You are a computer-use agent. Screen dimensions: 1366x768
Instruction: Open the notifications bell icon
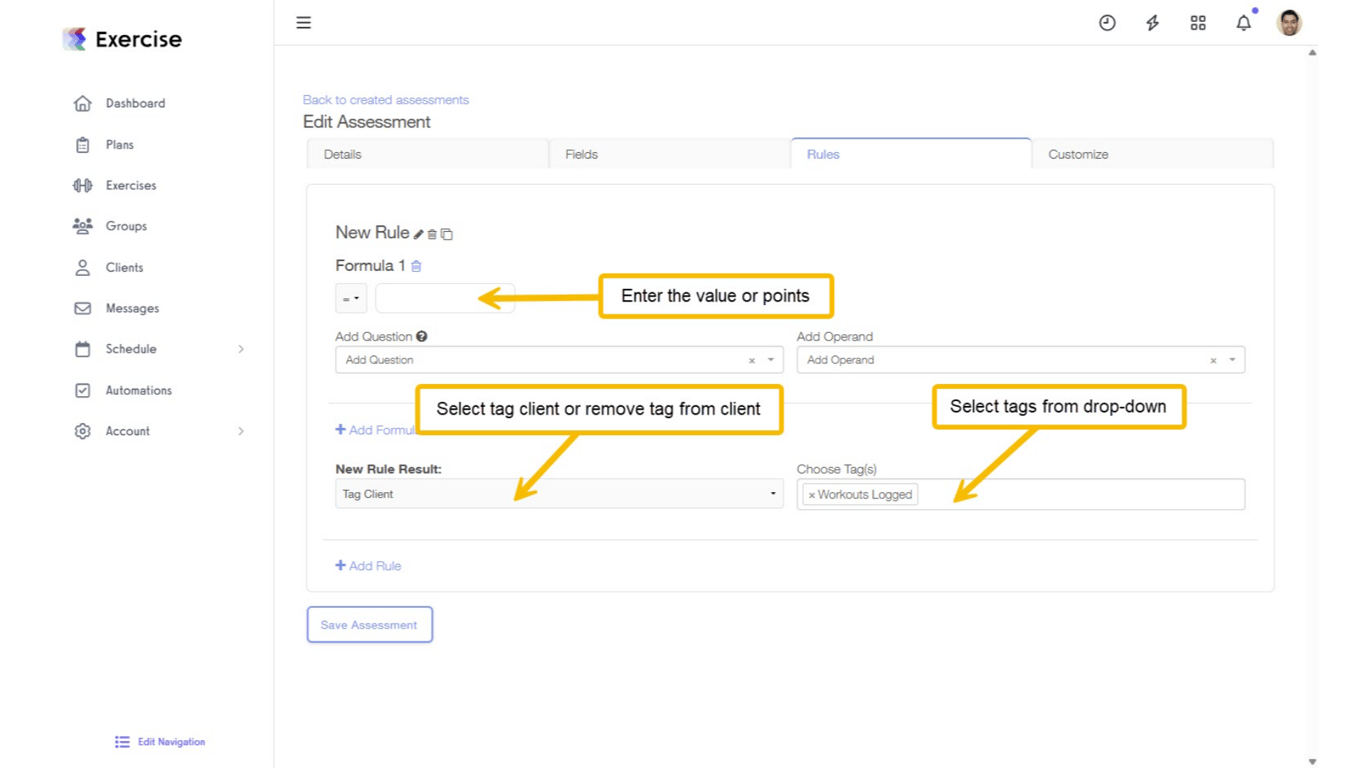click(1243, 22)
